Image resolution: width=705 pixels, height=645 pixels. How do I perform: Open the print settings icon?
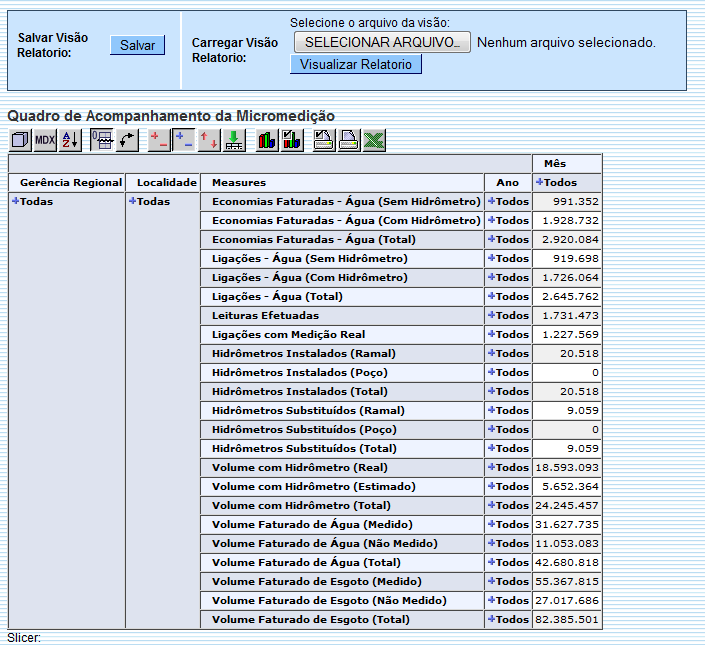[324, 140]
